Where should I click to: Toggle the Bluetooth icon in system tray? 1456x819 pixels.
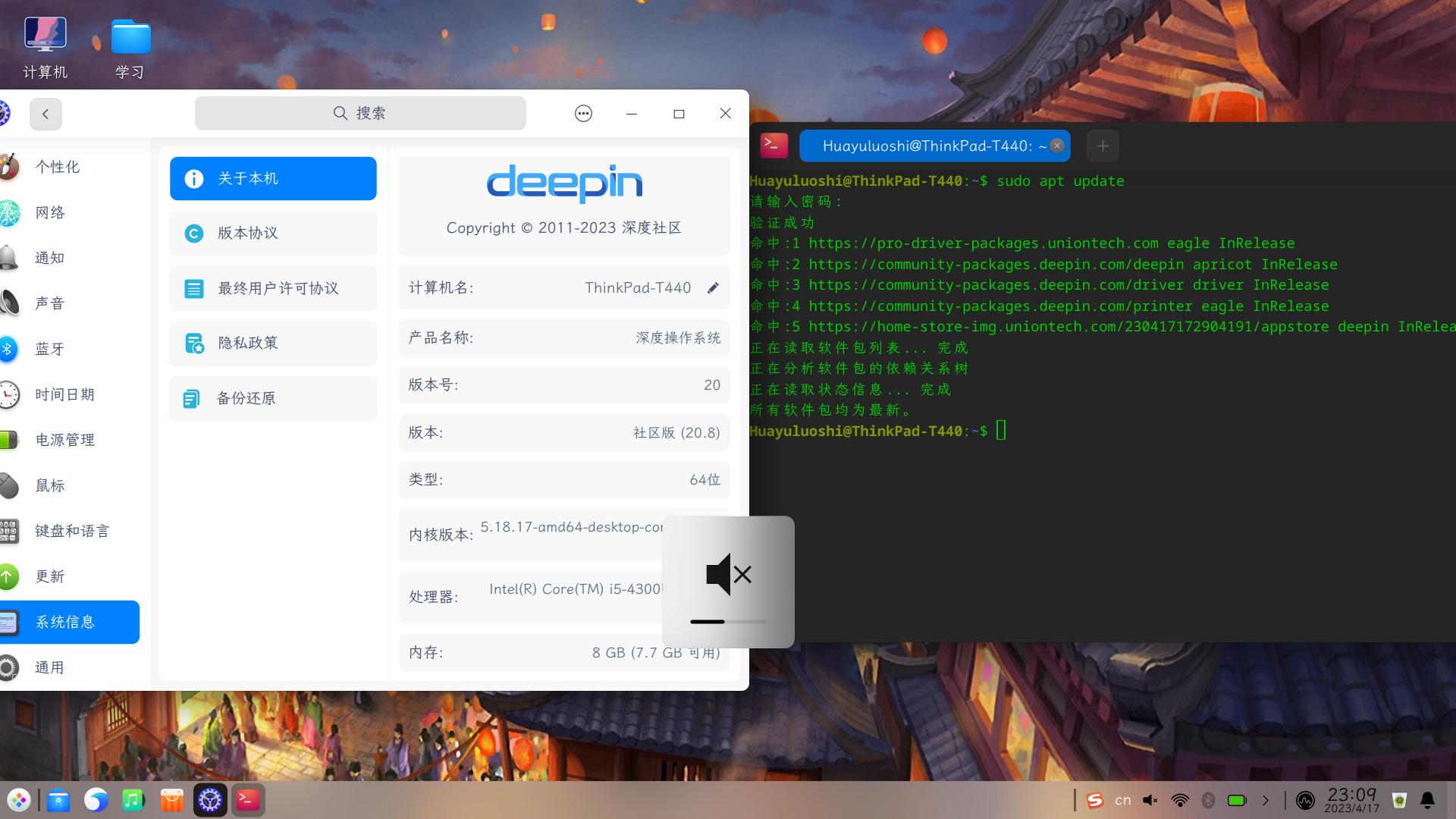[1208, 800]
